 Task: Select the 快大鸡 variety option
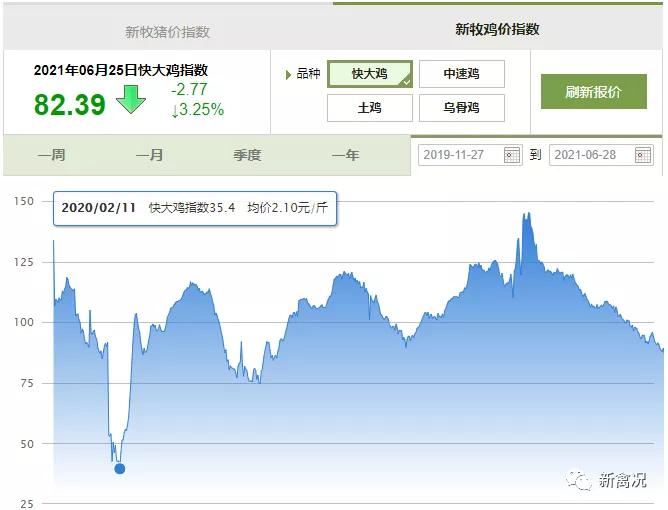coord(370,74)
